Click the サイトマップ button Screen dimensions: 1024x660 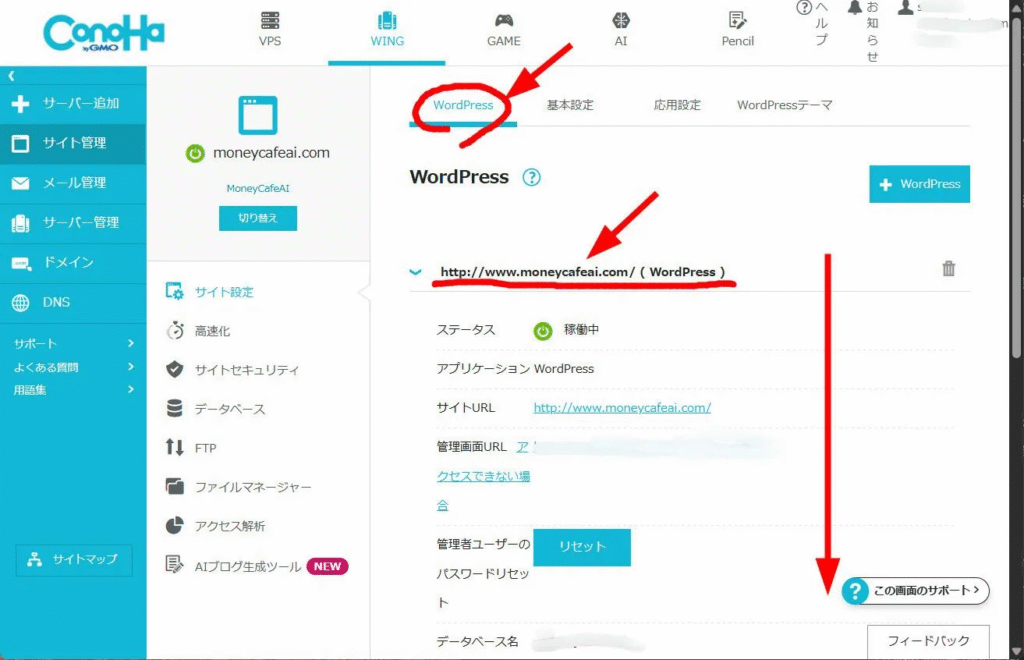[74, 559]
